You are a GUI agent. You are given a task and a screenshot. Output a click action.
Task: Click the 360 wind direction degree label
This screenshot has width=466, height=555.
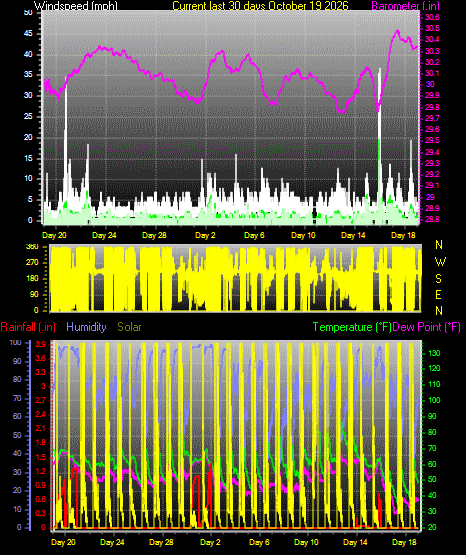click(32, 247)
